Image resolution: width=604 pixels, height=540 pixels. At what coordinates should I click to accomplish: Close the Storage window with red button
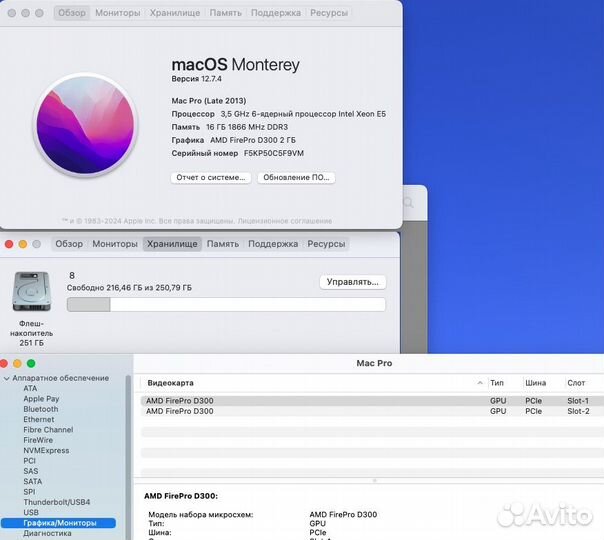tap(9, 244)
